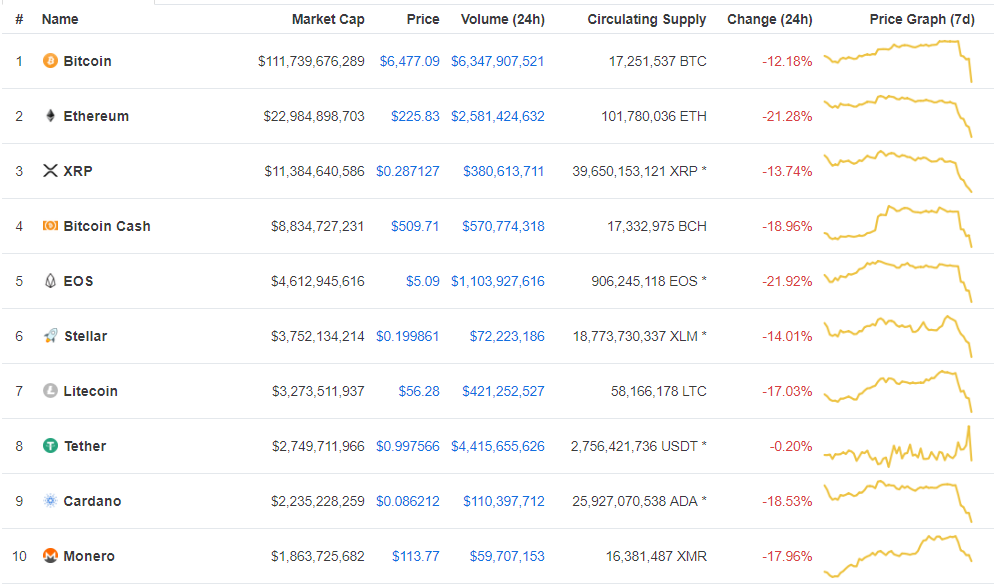Click the Cardano blue icon
The width and height of the screenshot is (994, 587).
[x=50, y=501]
